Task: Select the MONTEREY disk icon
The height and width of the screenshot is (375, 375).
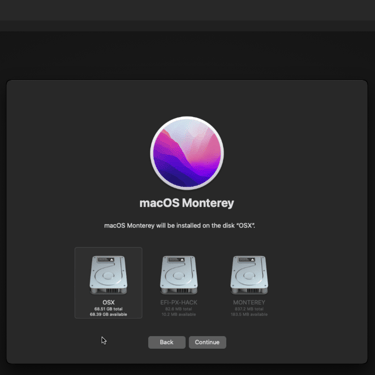Action: (249, 275)
